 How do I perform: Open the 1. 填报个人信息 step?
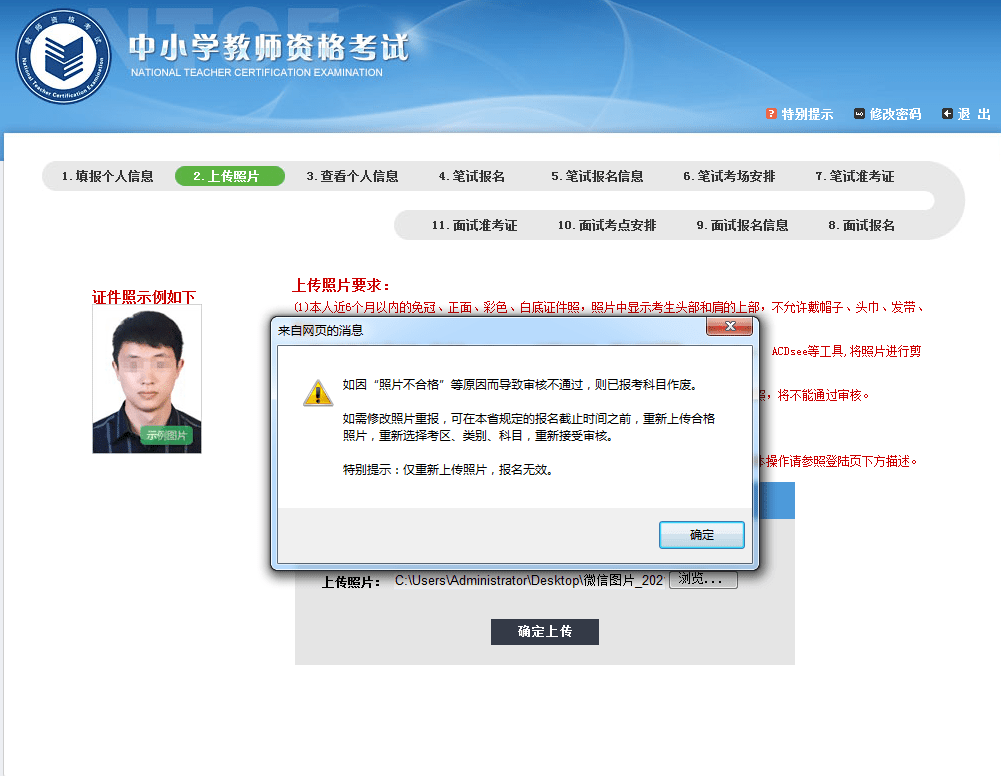(x=106, y=176)
